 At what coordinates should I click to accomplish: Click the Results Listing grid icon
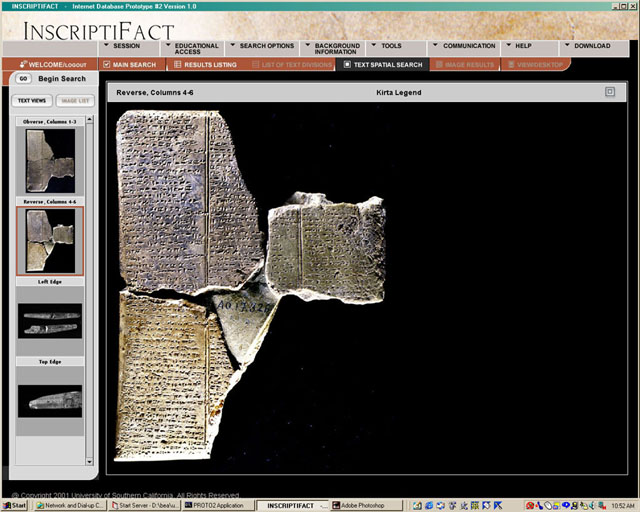tap(178, 65)
